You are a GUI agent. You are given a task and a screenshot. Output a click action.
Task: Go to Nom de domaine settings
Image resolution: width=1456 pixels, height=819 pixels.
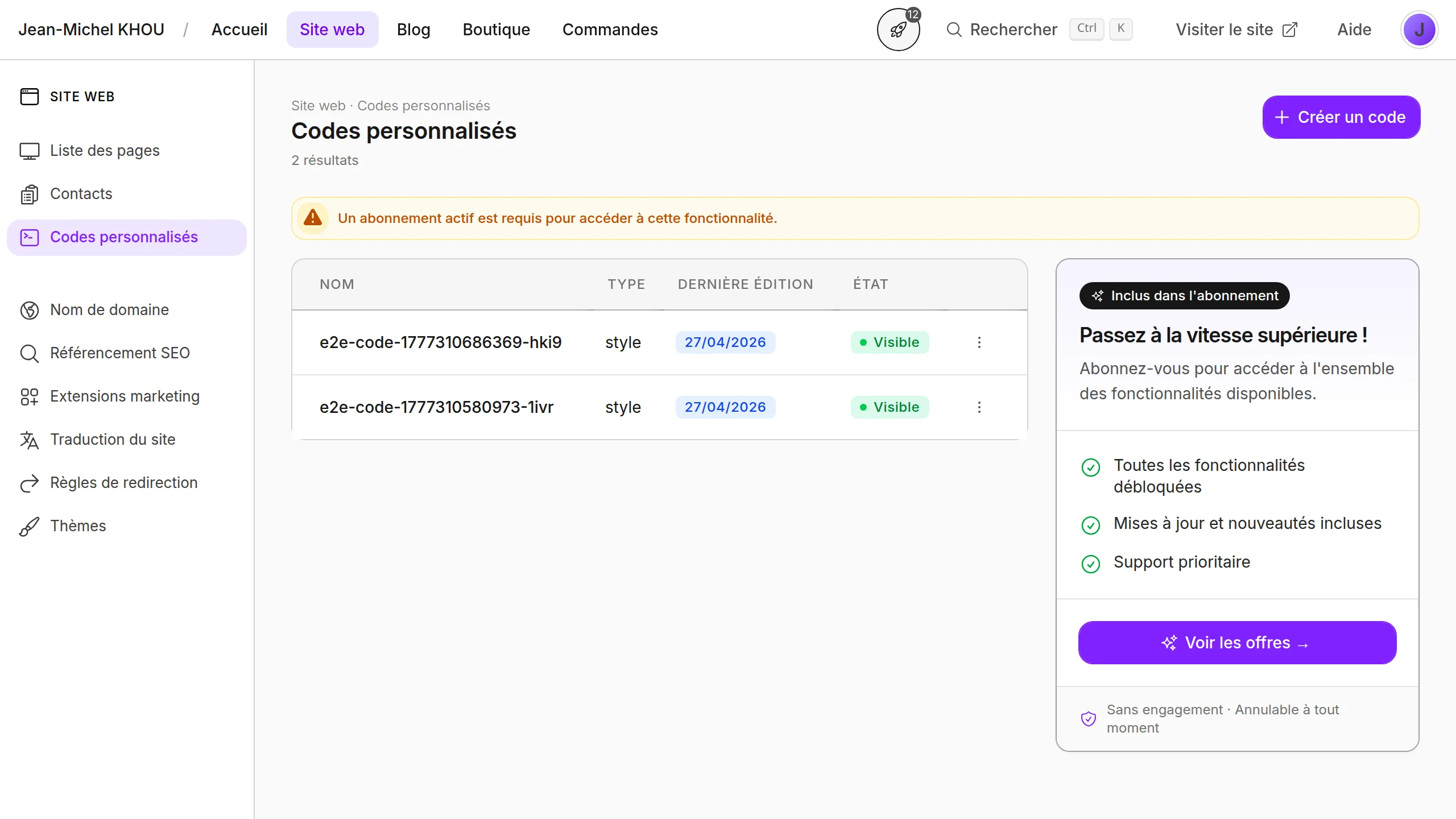(109, 310)
